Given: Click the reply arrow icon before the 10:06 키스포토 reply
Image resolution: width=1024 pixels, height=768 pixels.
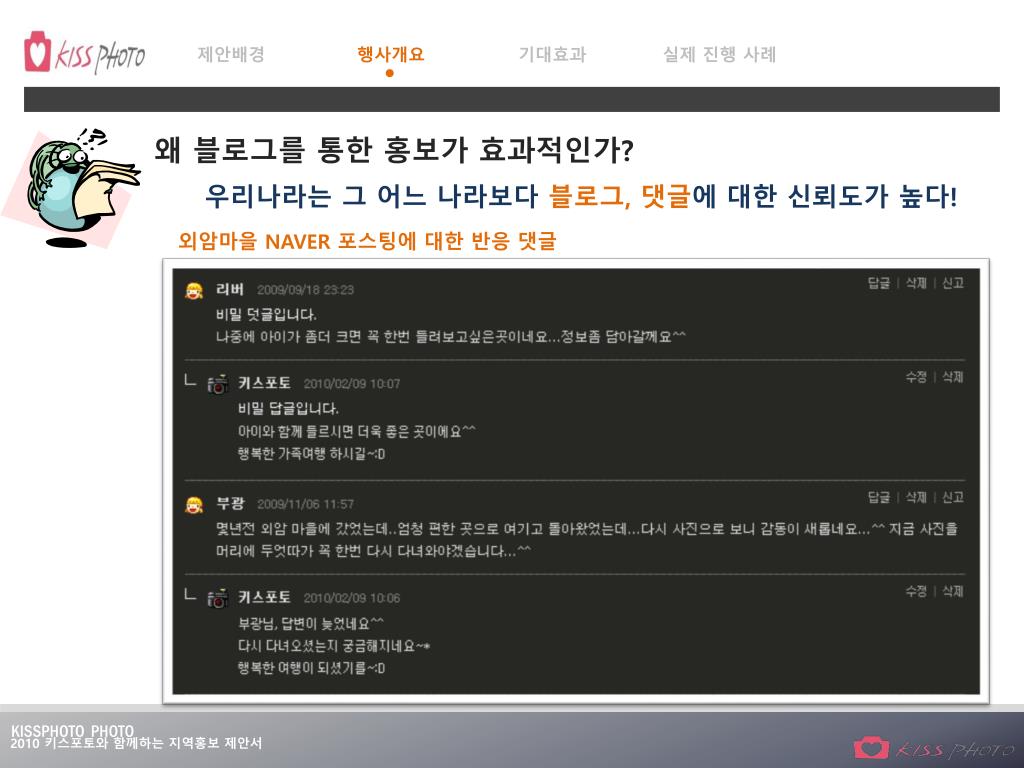Looking at the screenshot, I should pyautogui.click(x=190, y=594).
